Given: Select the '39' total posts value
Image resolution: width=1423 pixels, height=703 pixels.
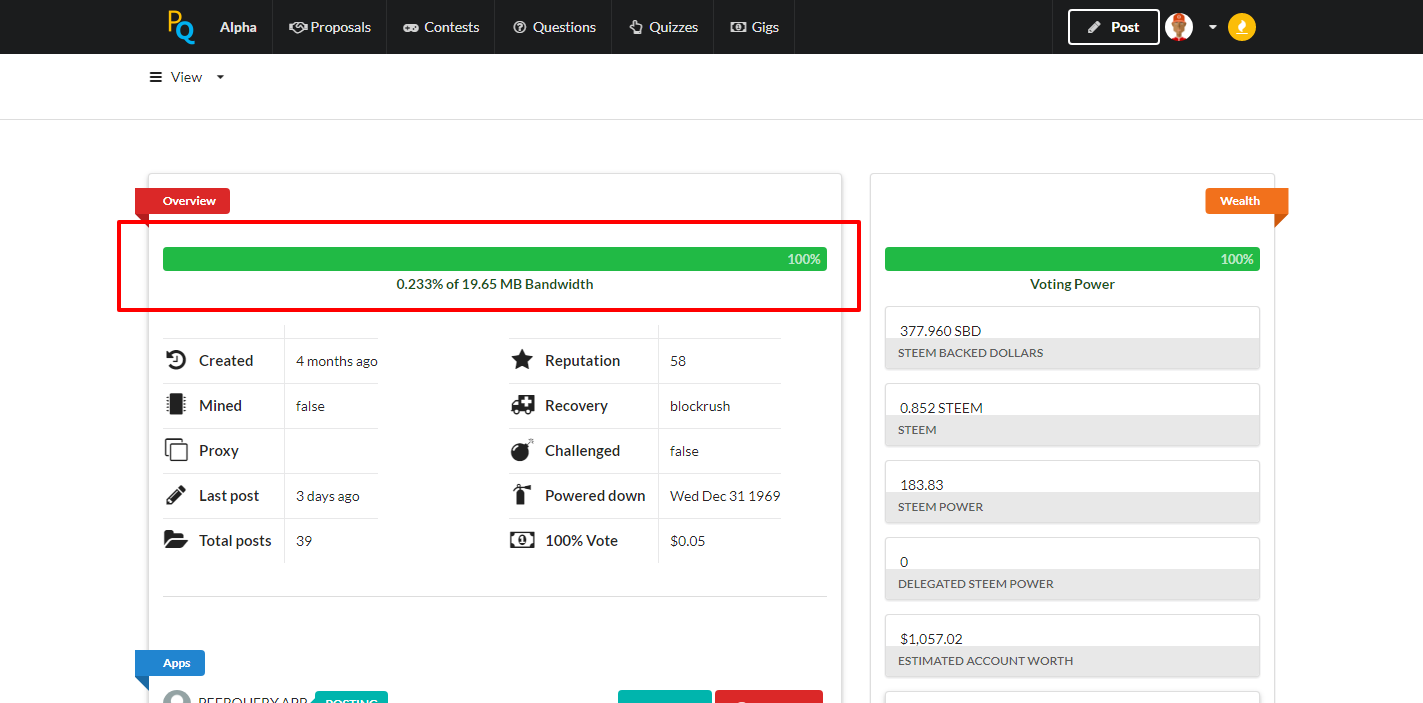Looking at the screenshot, I should pos(304,541).
